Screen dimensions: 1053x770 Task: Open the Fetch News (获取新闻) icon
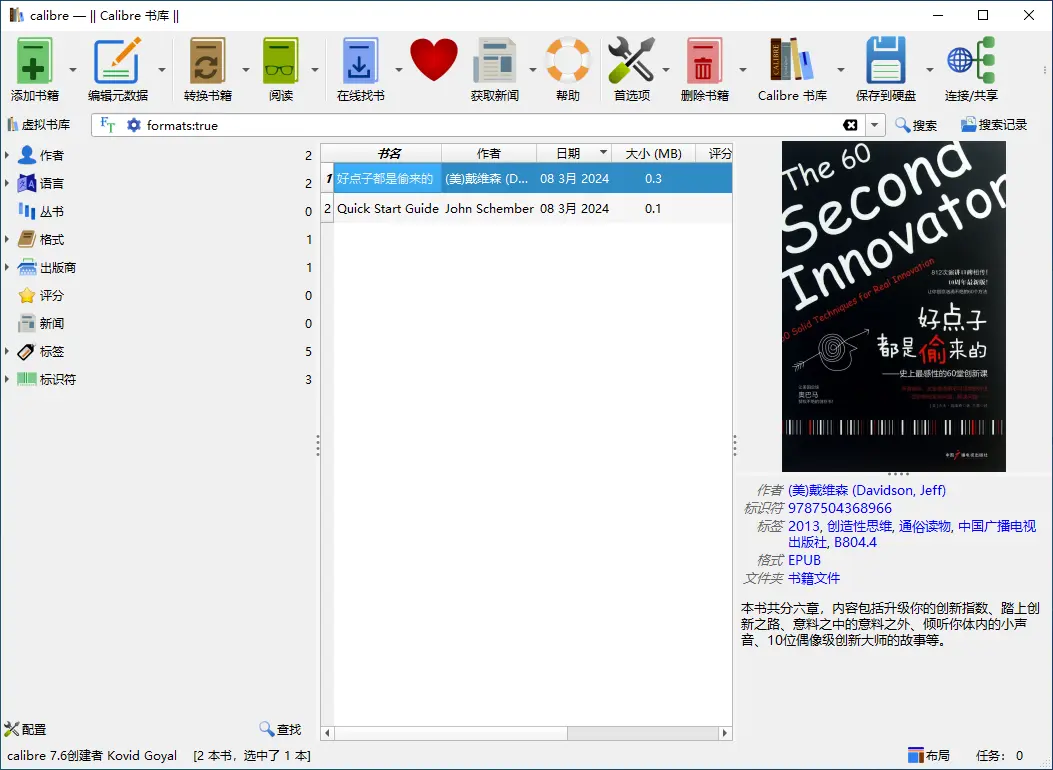[494, 62]
